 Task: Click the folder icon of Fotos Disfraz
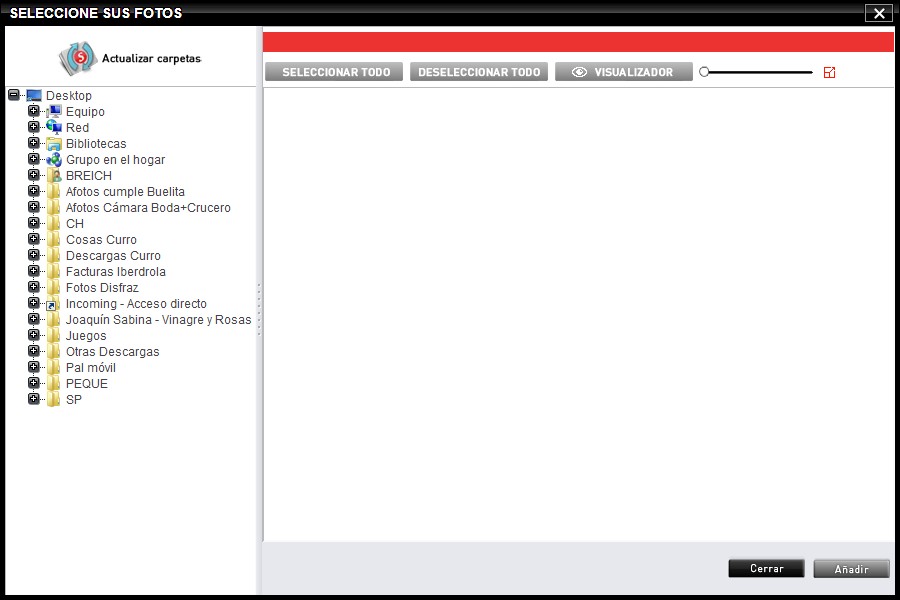click(x=53, y=288)
